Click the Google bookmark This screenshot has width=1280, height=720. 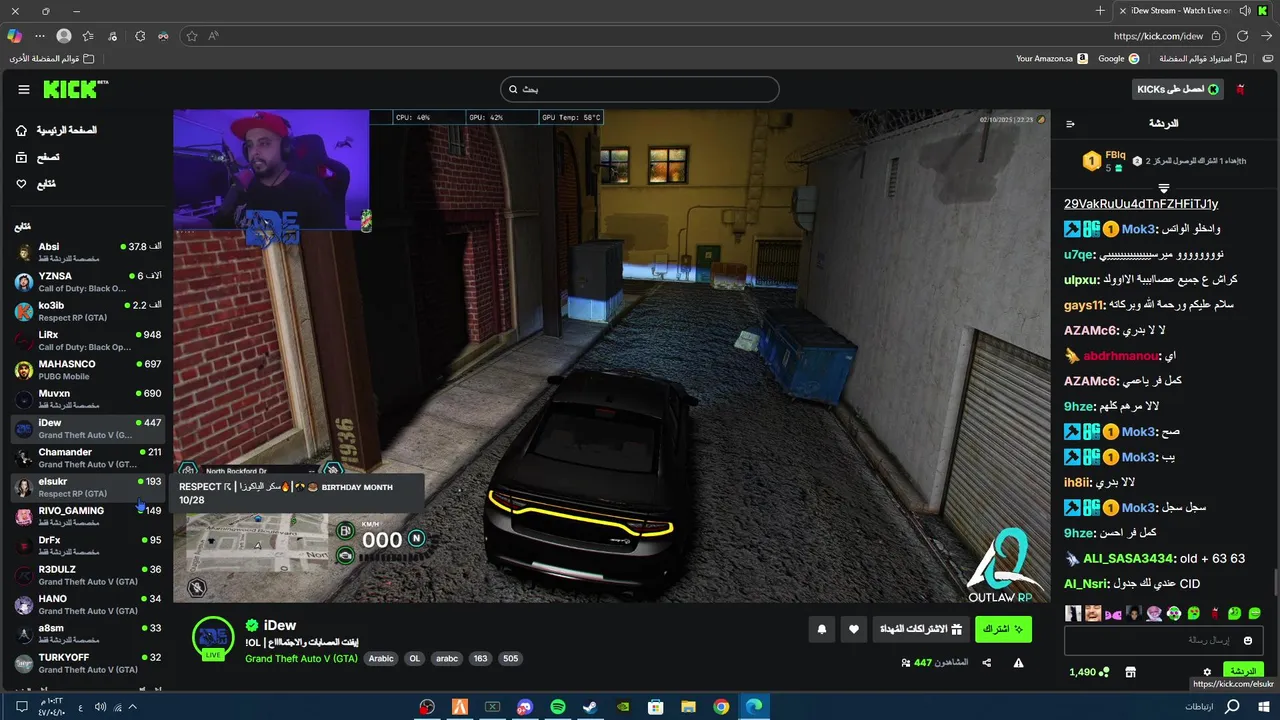[x=1118, y=59]
